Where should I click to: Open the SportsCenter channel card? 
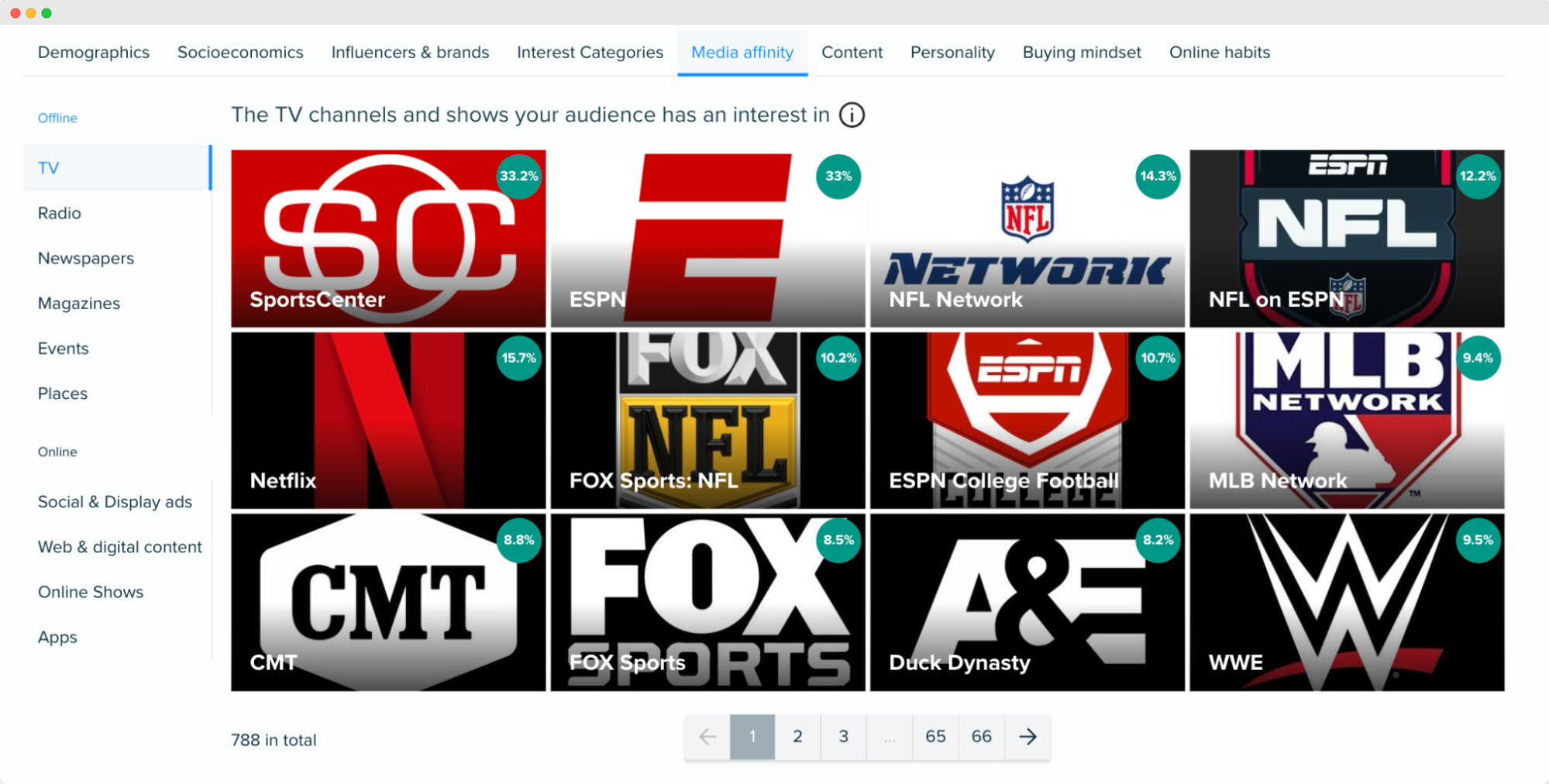tap(388, 239)
